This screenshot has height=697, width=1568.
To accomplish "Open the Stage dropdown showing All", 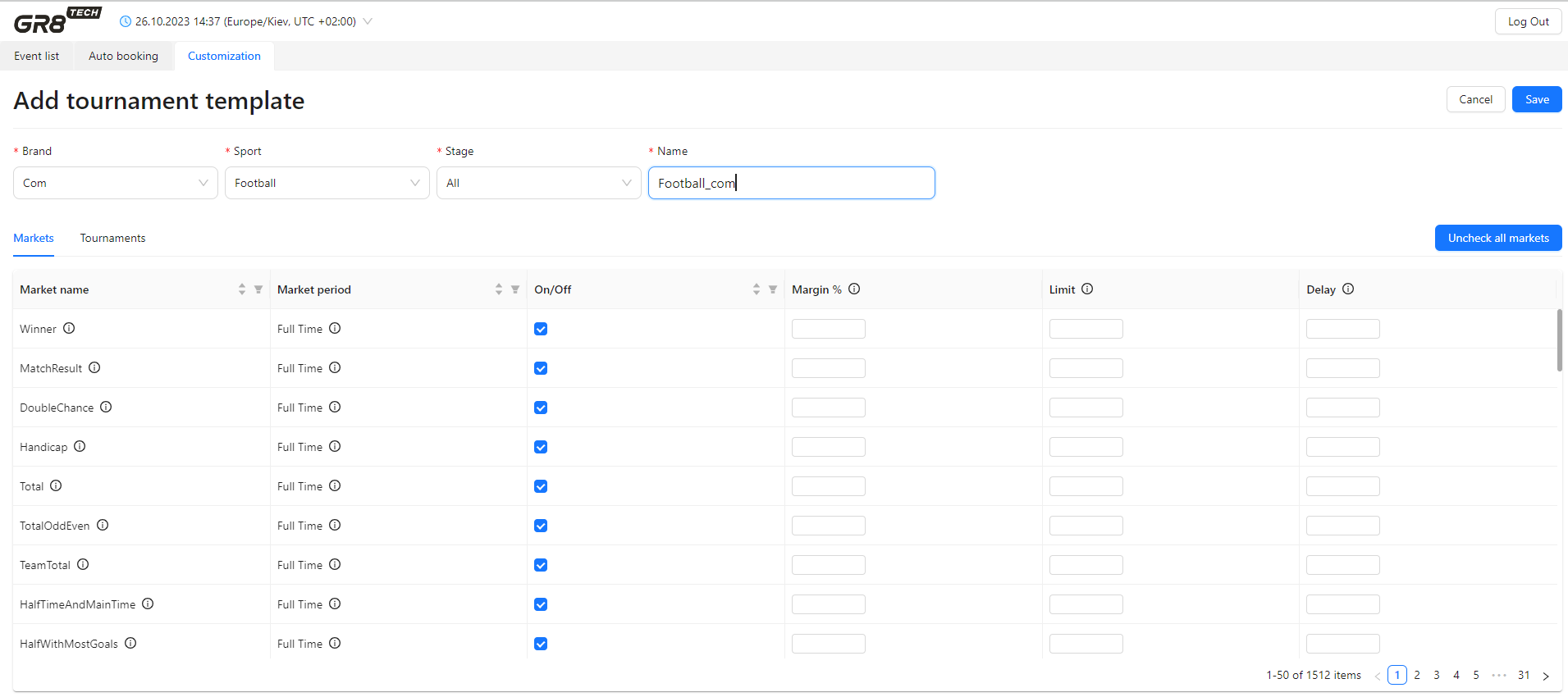I will pyautogui.click(x=539, y=183).
